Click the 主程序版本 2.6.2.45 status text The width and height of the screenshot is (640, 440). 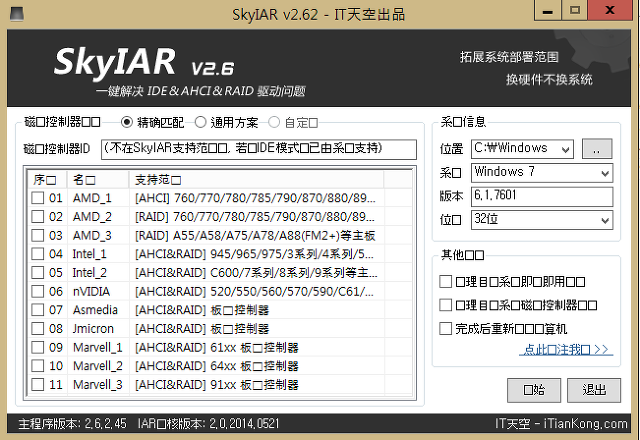pyautogui.click(x=73, y=423)
